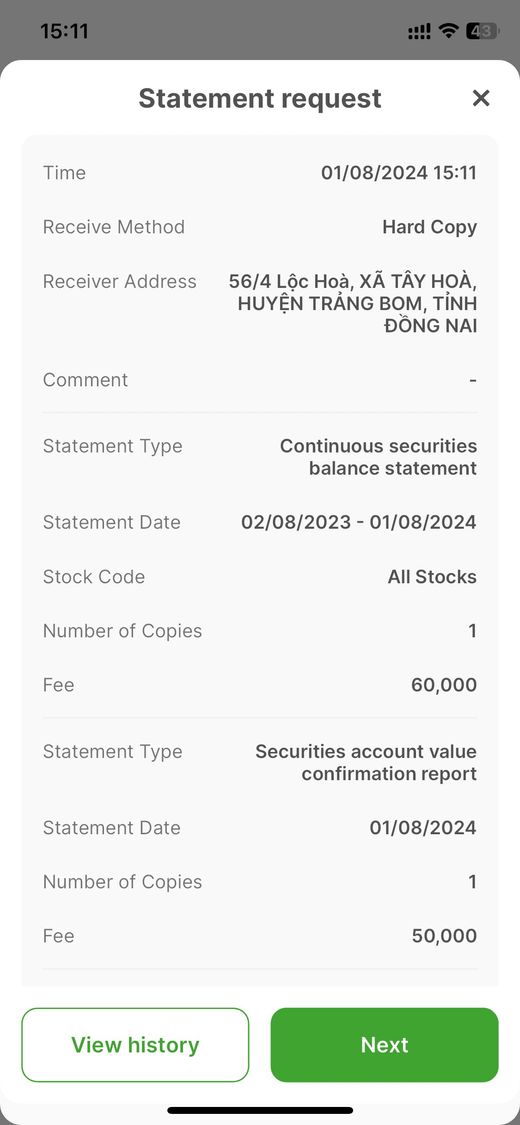Proceed with the Next button

pyautogui.click(x=384, y=1045)
